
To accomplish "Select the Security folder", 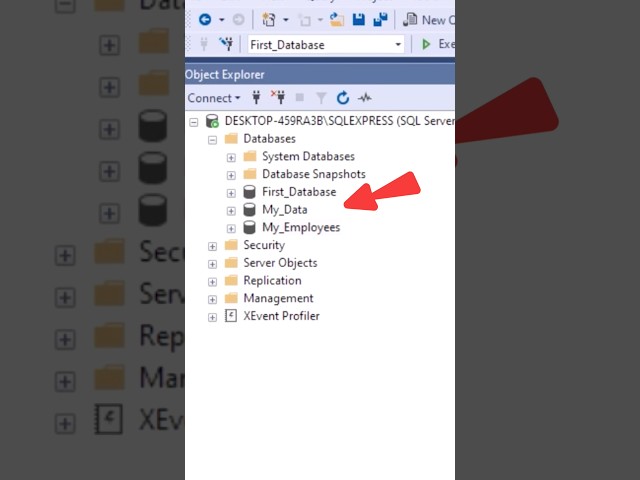I will click(264, 245).
